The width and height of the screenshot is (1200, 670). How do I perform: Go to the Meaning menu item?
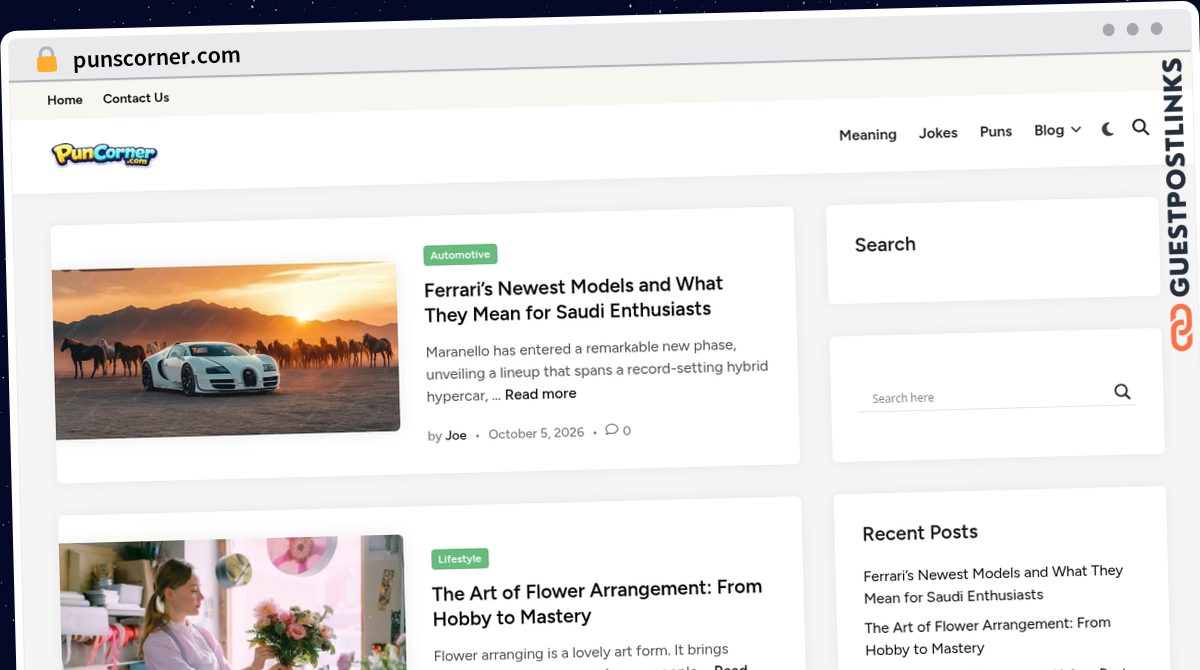(x=867, y=134)
